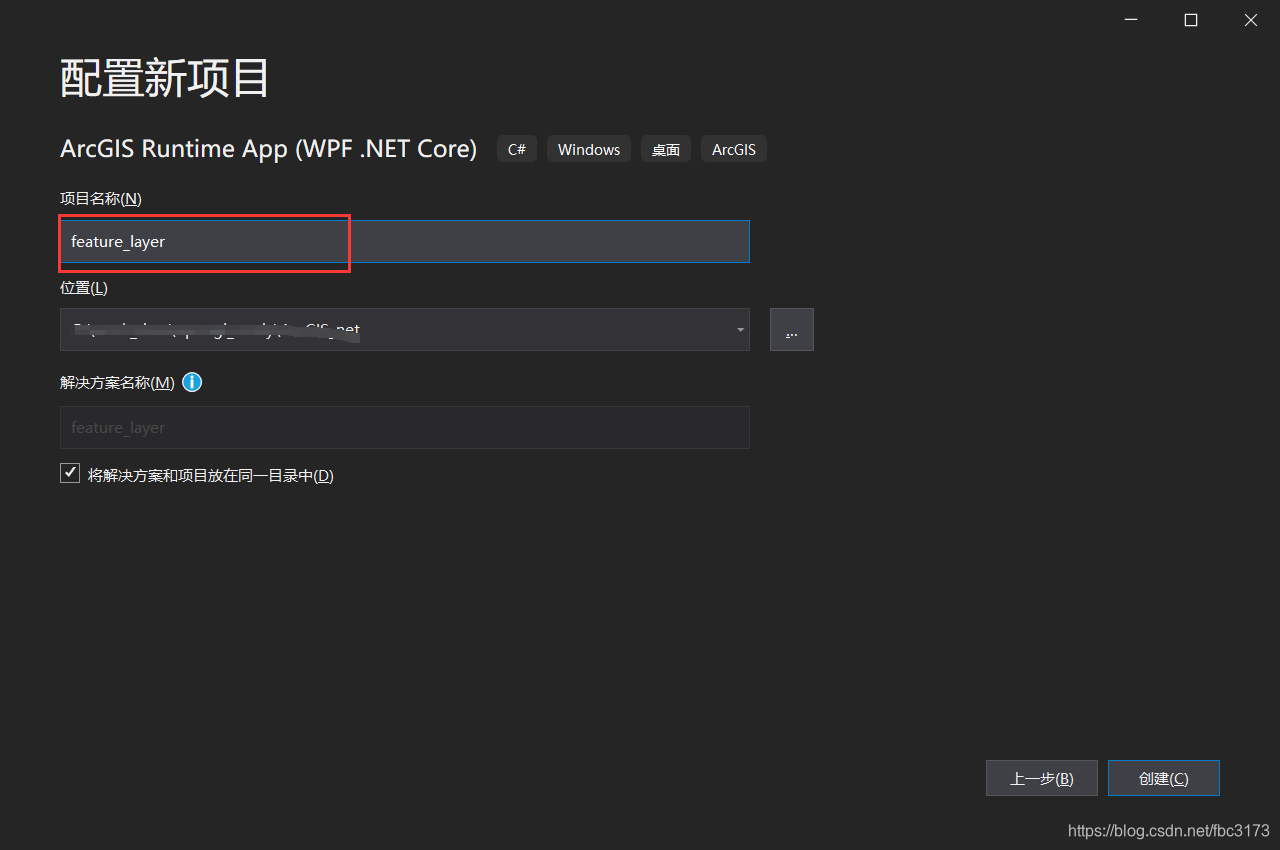Click the disabled solution name field

pyautogui.click(x=405, y=427)
